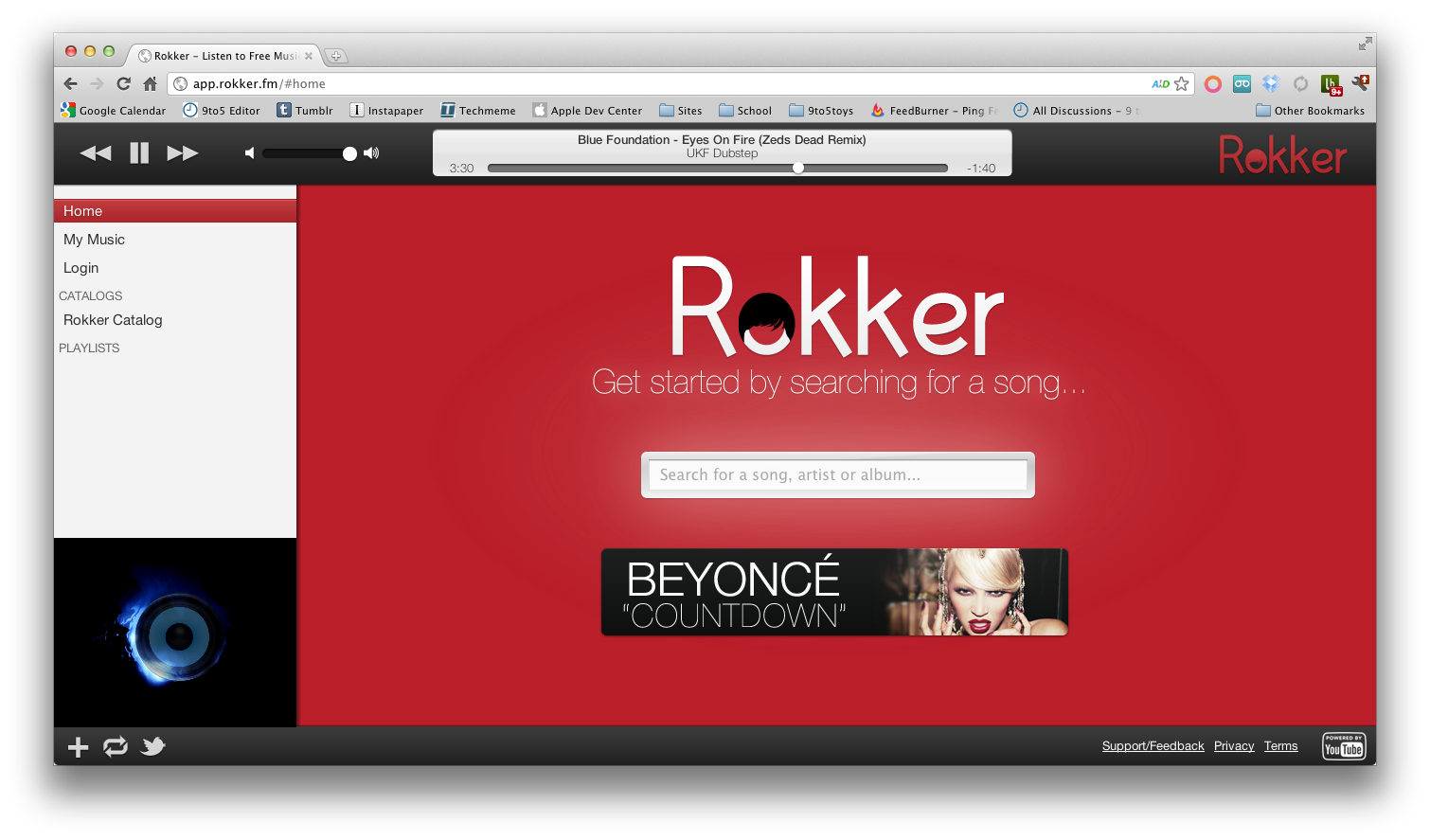Click the plus icon in bottom bar
The width and height of the screenshot is (1430, 840).
pos(78,747)
